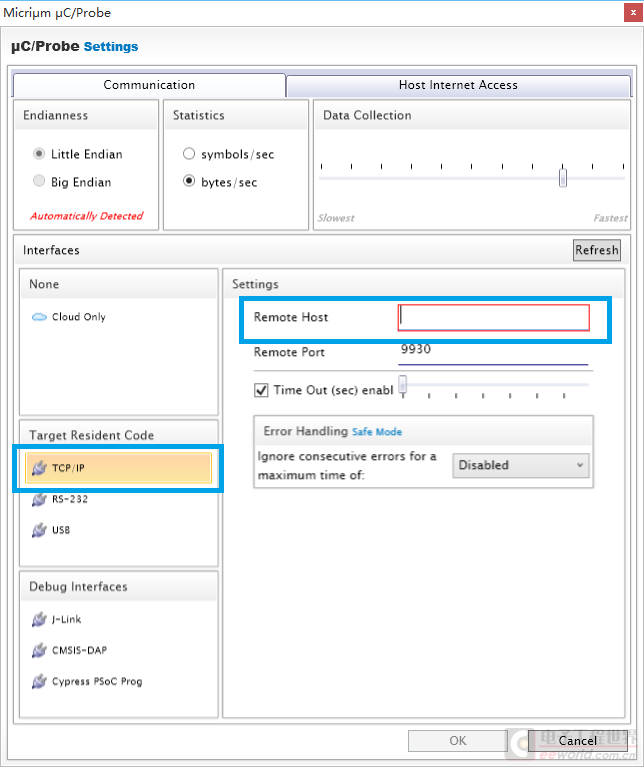Click the USB plug icon
The image size is (644, 767).
click(39, 530)
